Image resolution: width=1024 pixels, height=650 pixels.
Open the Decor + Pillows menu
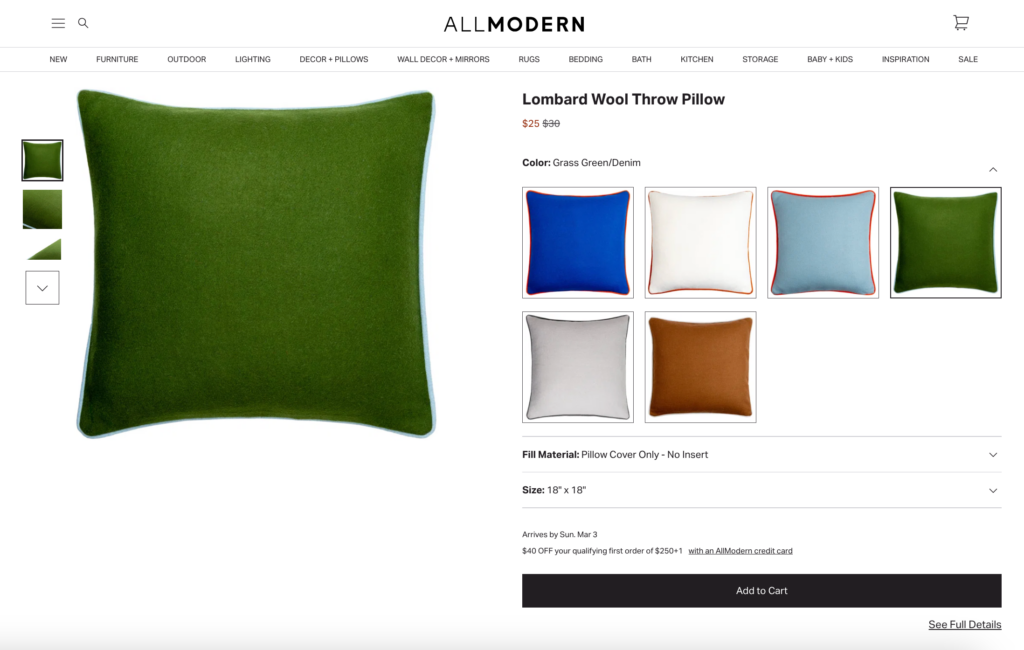[x=334, y=59]
